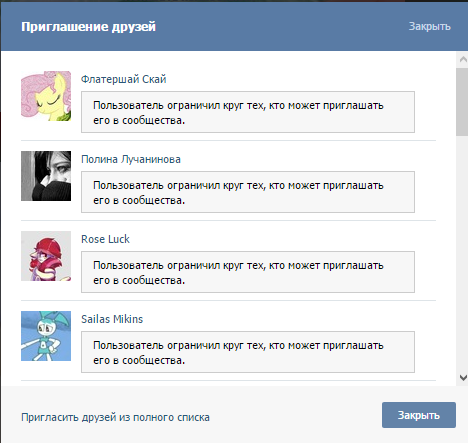Open Флатершай Скай's pony avatar
Screen dimensions: 468x443
pyautogui.click(x=46, y=96)
